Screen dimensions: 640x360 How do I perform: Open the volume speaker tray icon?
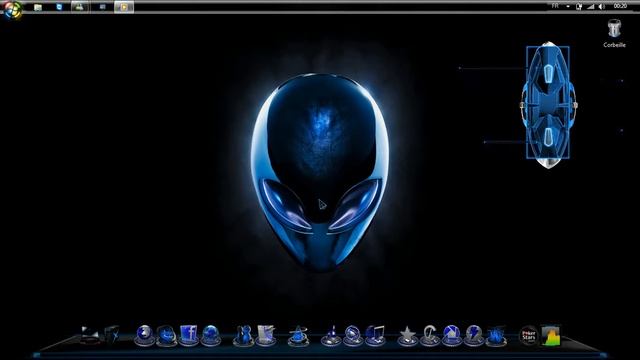(602, 7)
